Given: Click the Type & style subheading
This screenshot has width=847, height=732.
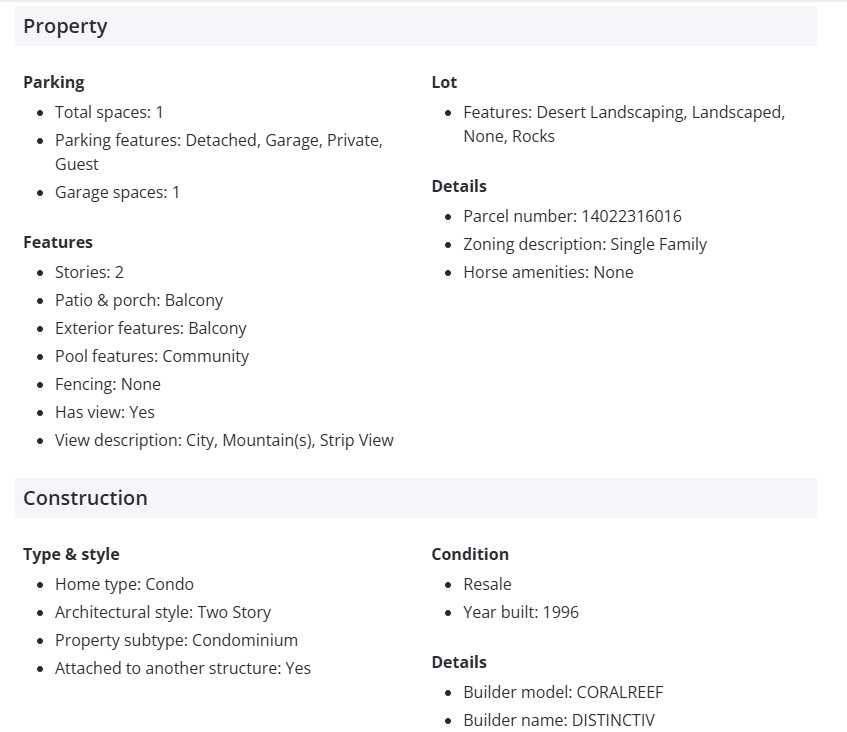Looking at the screenshot, I should pyautogui.click(x=71, y=554).
